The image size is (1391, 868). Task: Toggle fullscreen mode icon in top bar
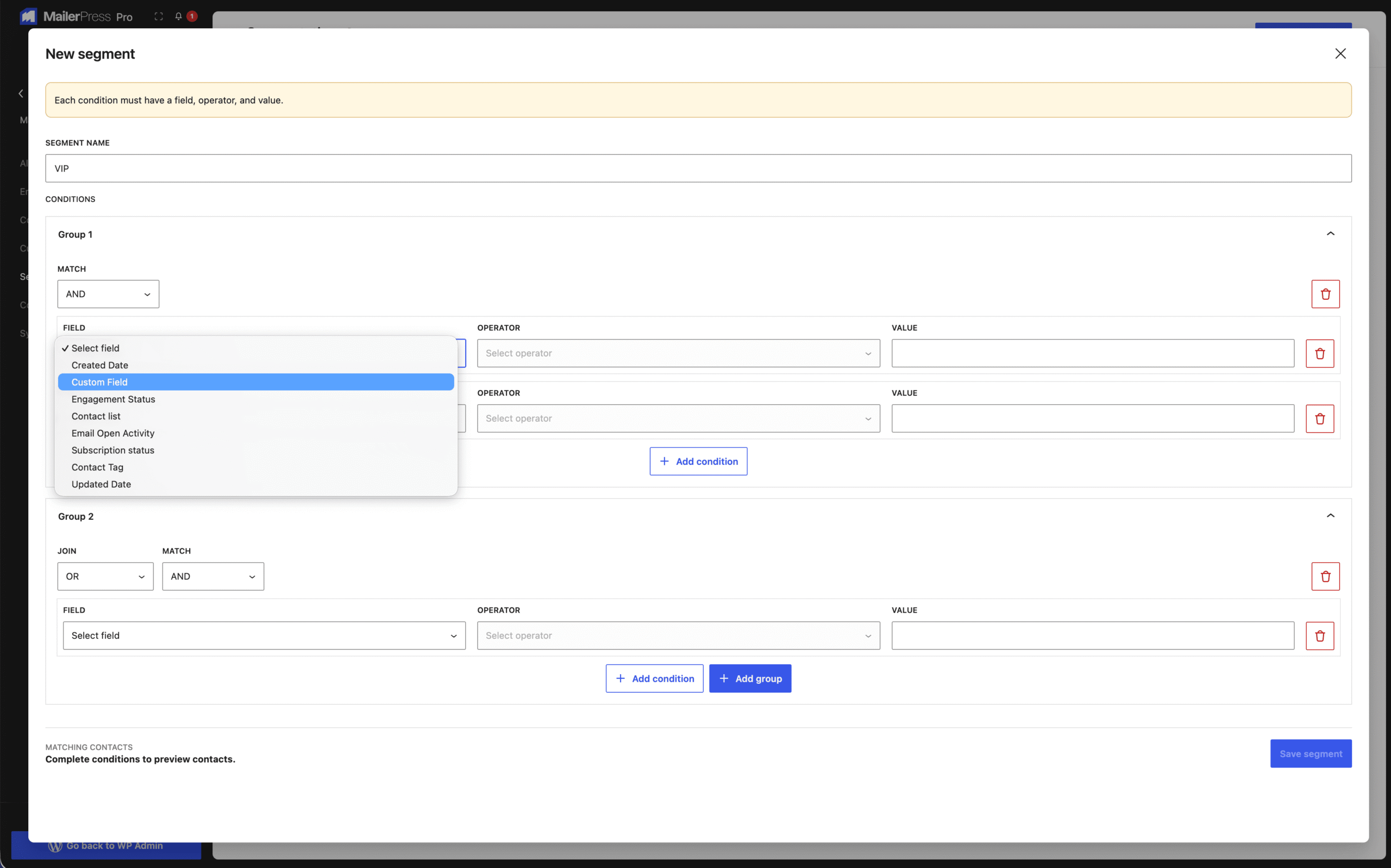[x=159, y=17]
